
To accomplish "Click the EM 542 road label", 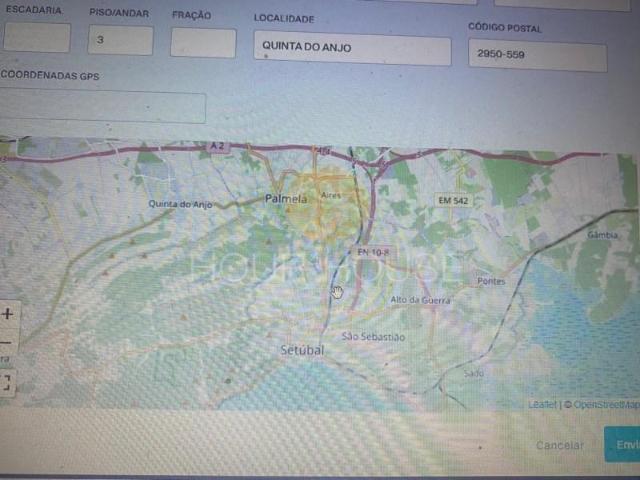I will click(454, 201).
